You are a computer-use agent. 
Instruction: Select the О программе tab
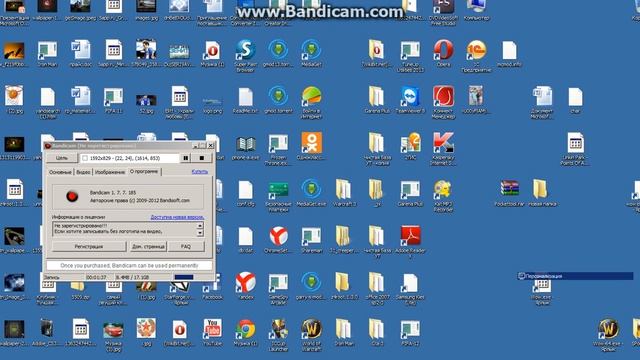(144, 171)
